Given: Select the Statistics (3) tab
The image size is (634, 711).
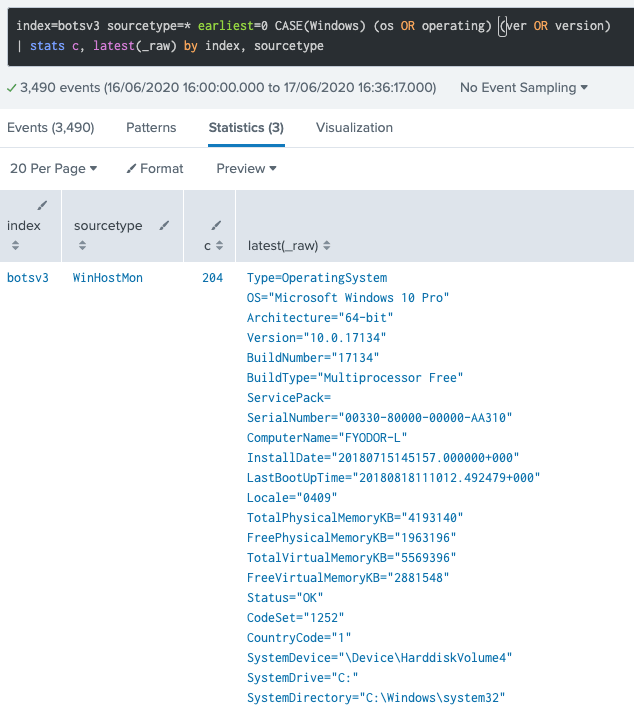Looking at the screenshot, I should click(246, 128).
